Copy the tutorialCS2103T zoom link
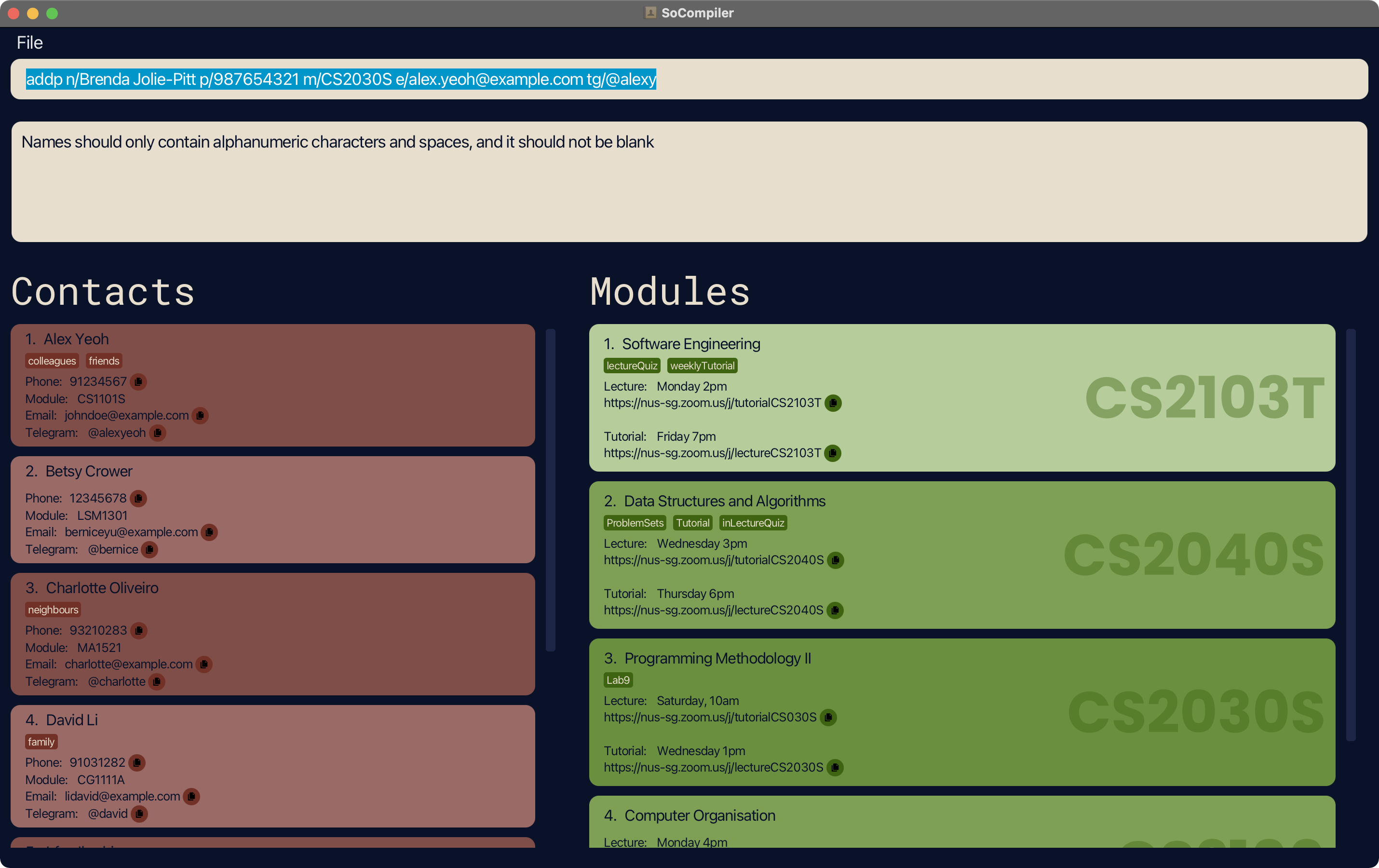Screen dimensions: 1379x868 click(833, 403)
